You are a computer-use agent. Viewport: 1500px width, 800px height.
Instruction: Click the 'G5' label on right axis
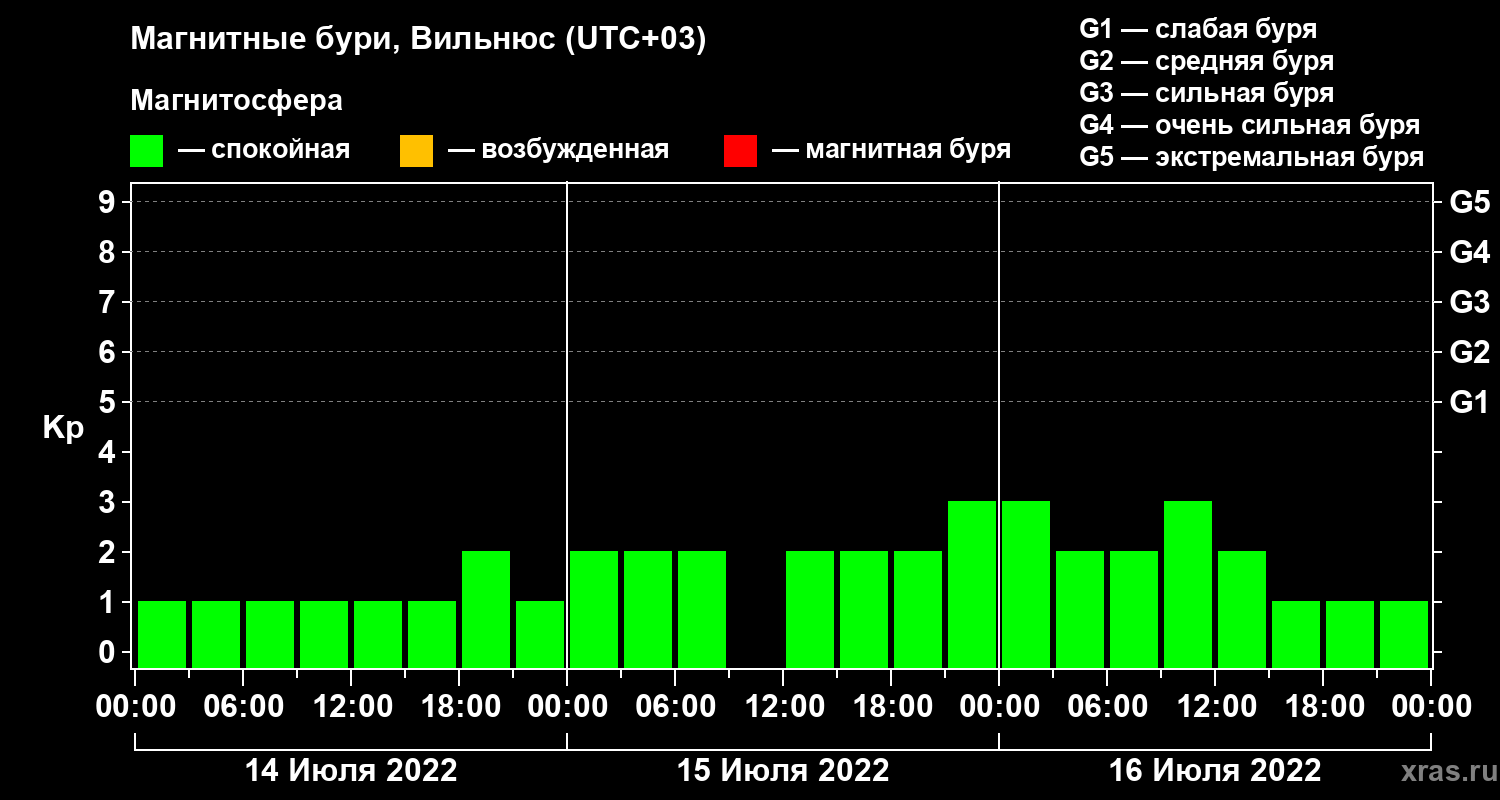pos(1469,203)
